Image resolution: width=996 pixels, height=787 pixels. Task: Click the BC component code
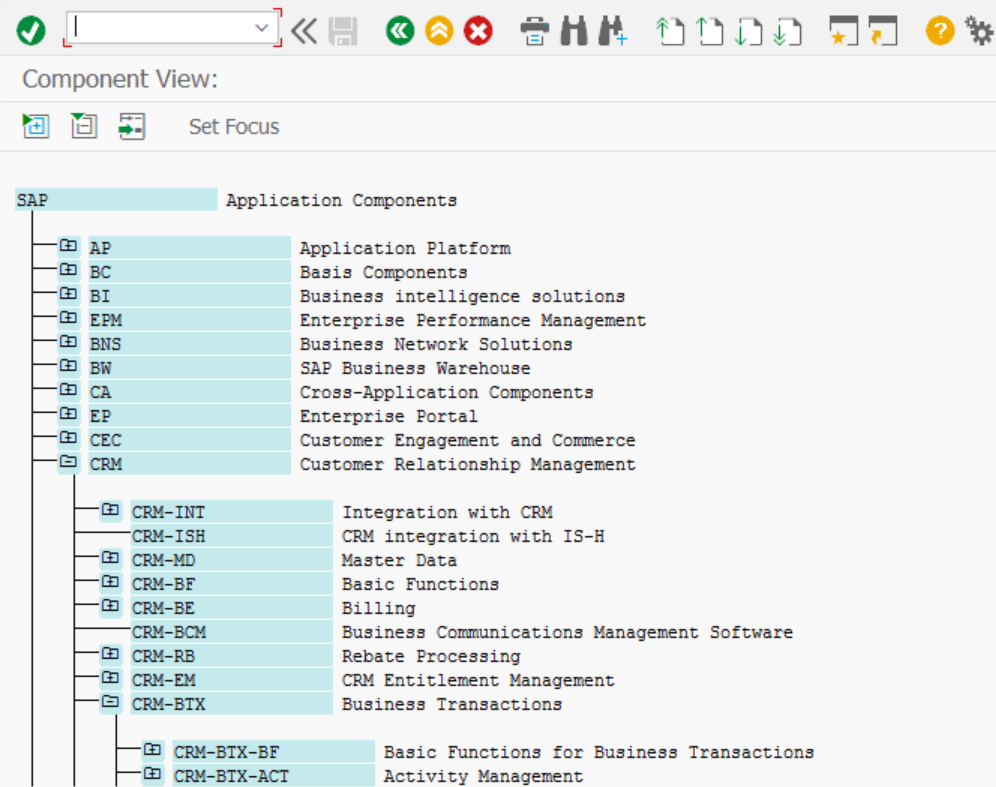point(189,272)
